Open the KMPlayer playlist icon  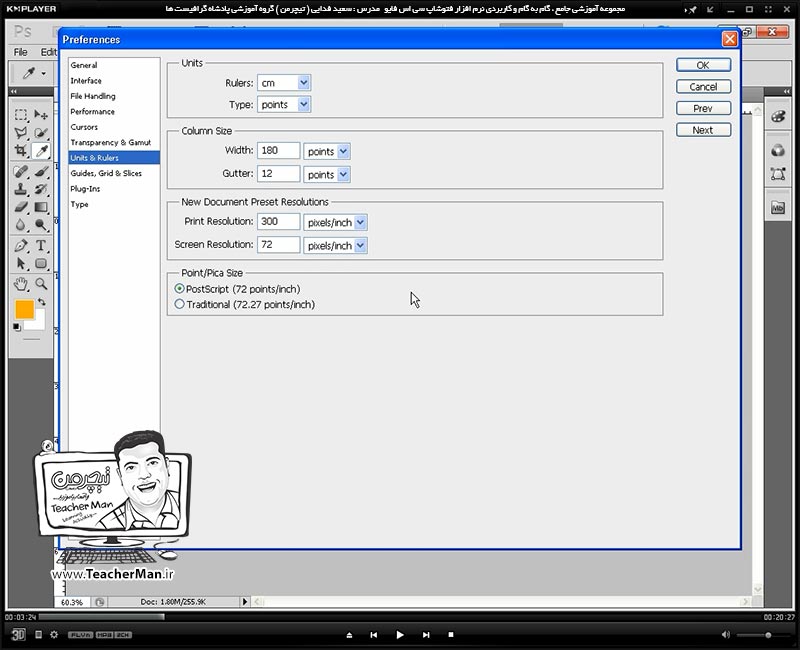(x=38, y=635)
